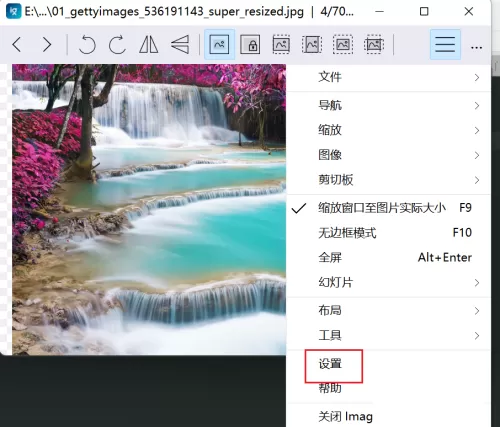Click the waterfall image in viewer
The height and width of the screenshot is (427, 500).
click(x=149, y=210)
